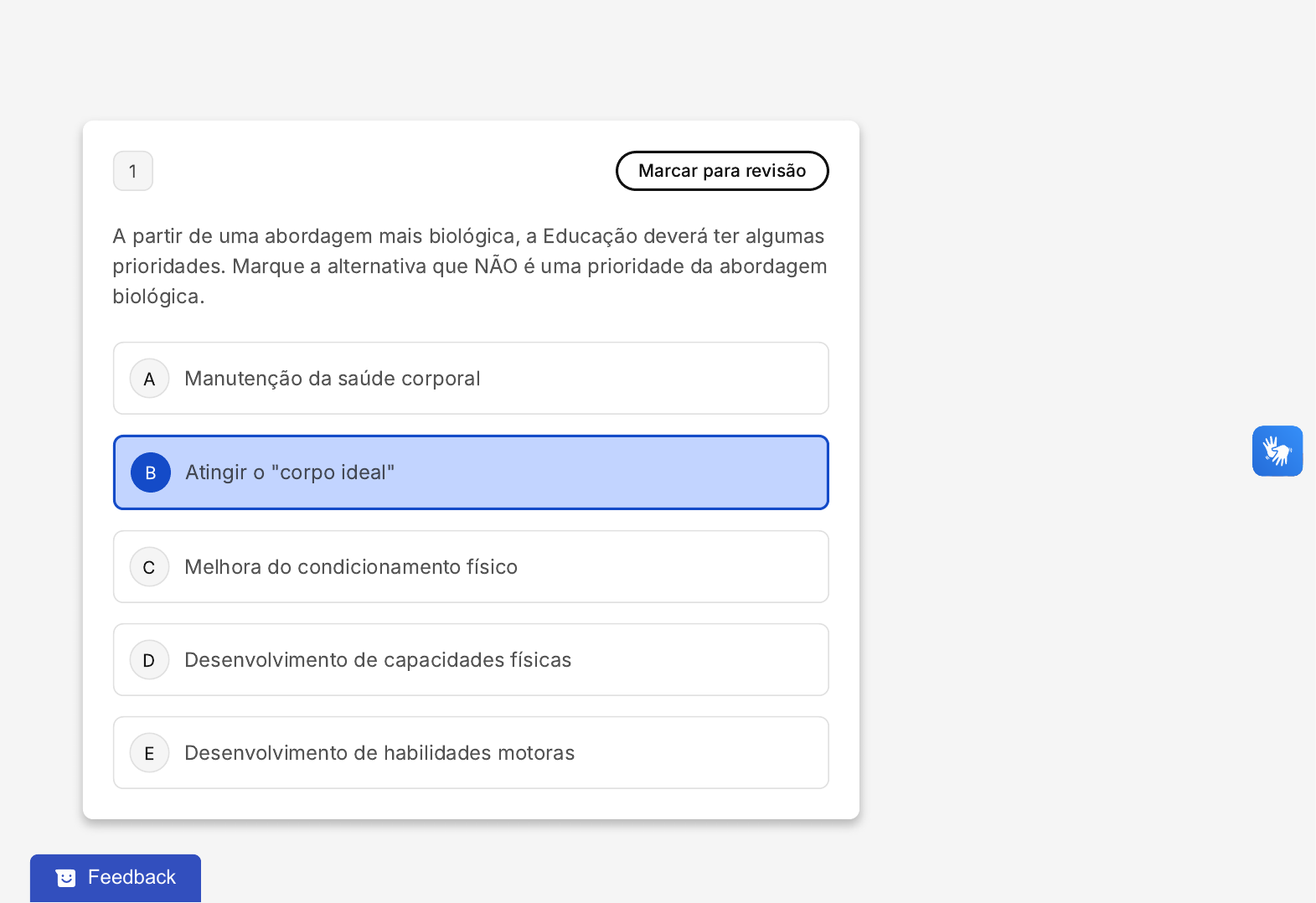Select the letter D option circle
Viewport: 1316px width, 903px height.
(149, 660)
